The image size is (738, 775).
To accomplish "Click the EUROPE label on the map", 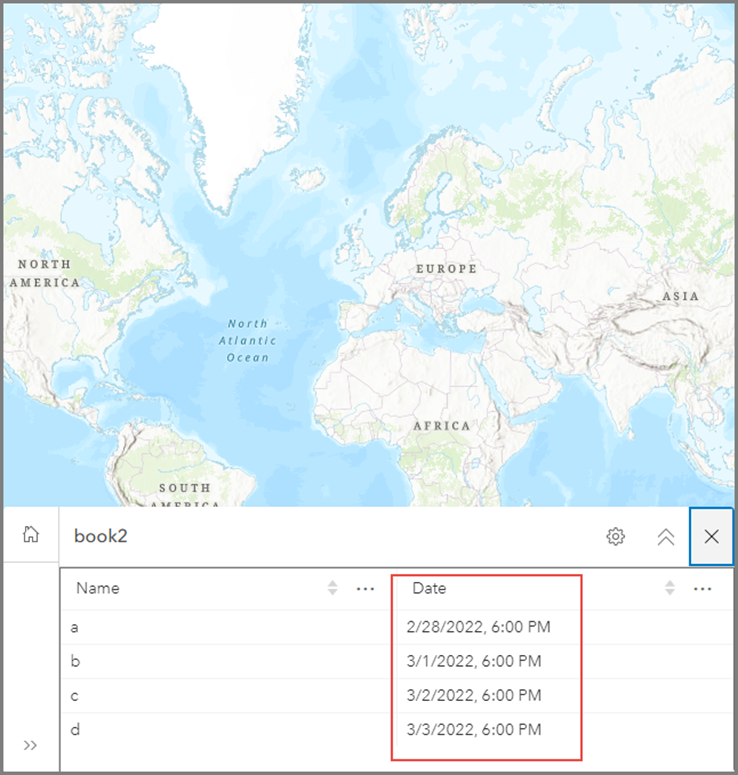I will [446, 269].
